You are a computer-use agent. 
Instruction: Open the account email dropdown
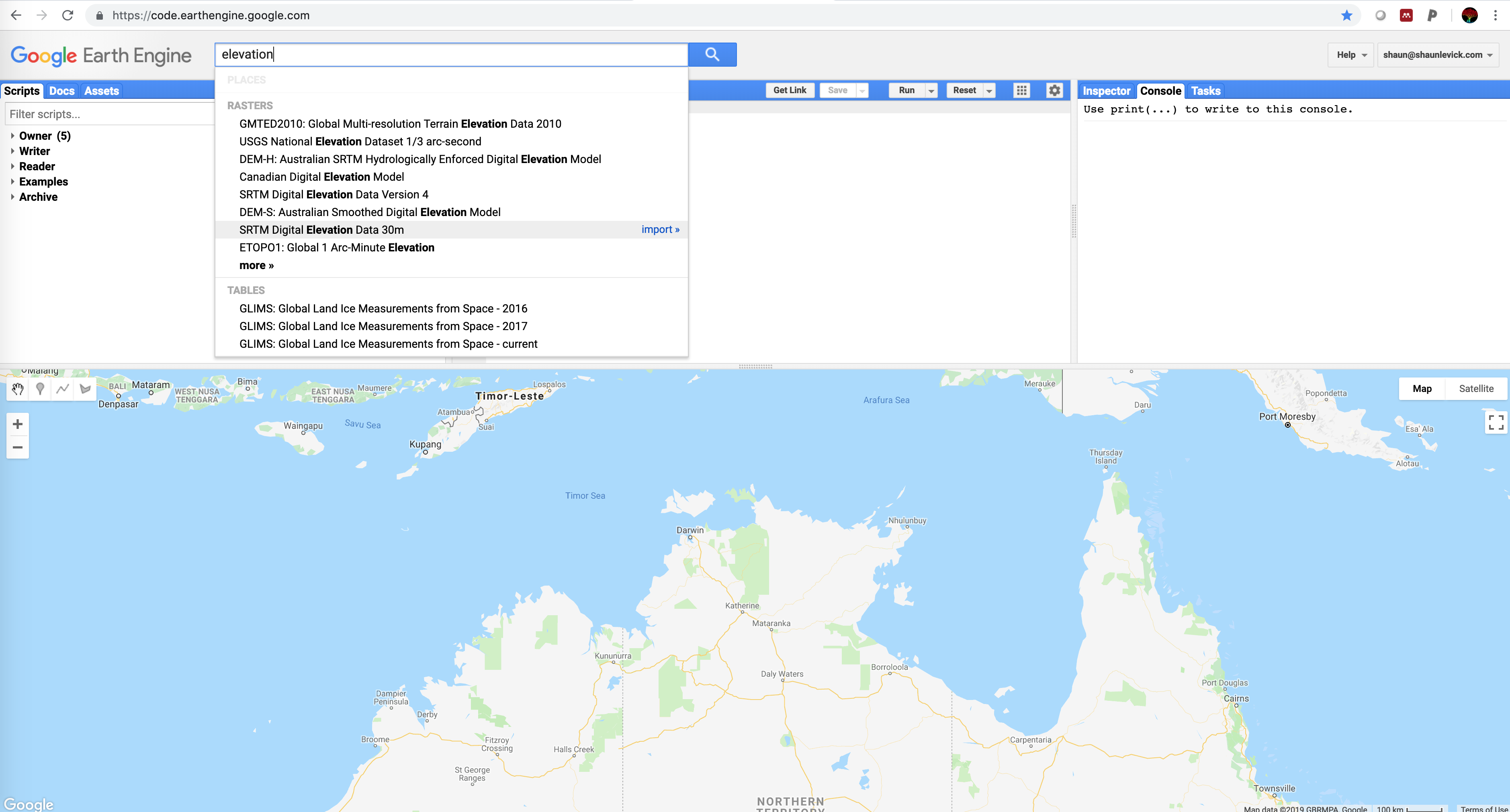(1438, 55)
